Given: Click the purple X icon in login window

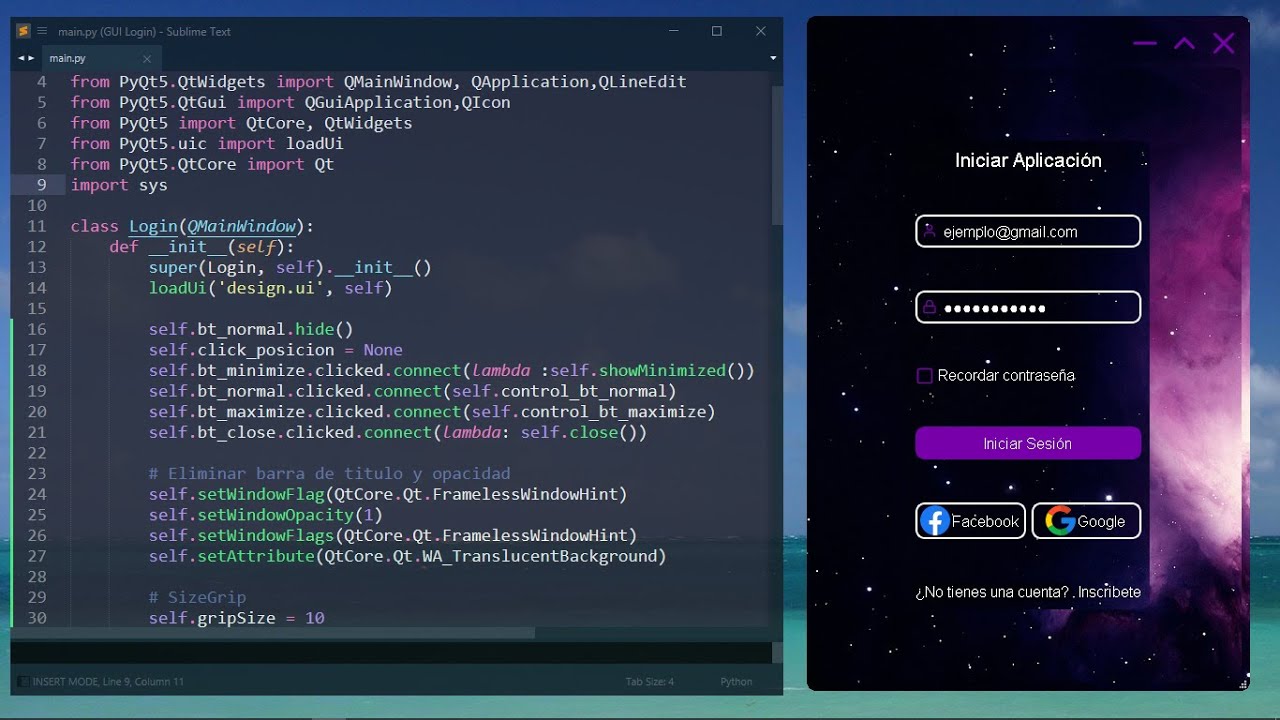Looking at the screenshot, I should coord(1224,43).
